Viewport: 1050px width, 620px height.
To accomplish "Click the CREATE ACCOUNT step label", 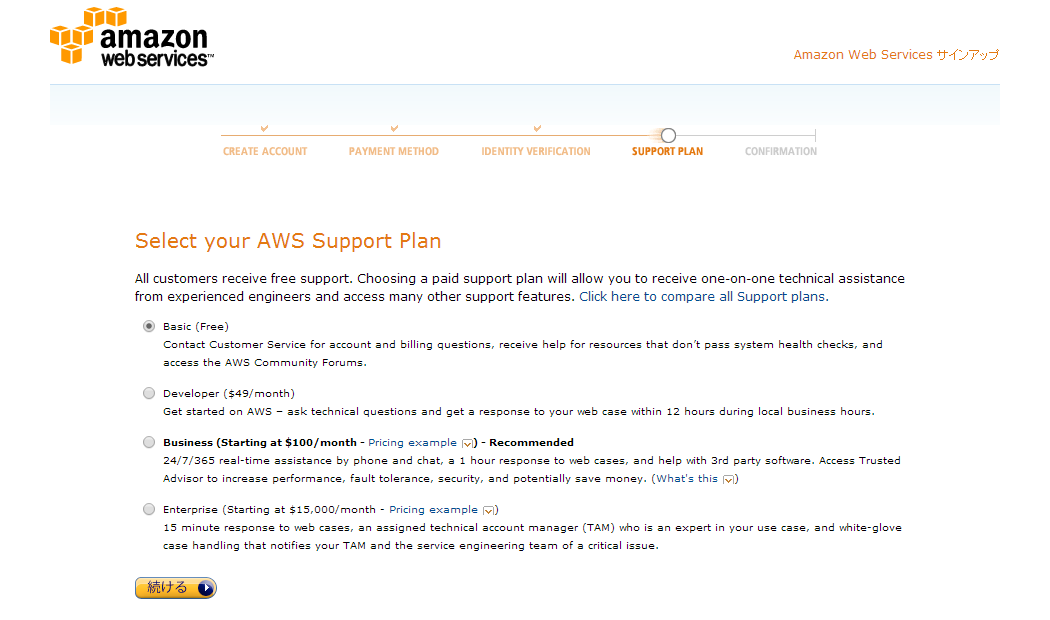I will point(265,151).
